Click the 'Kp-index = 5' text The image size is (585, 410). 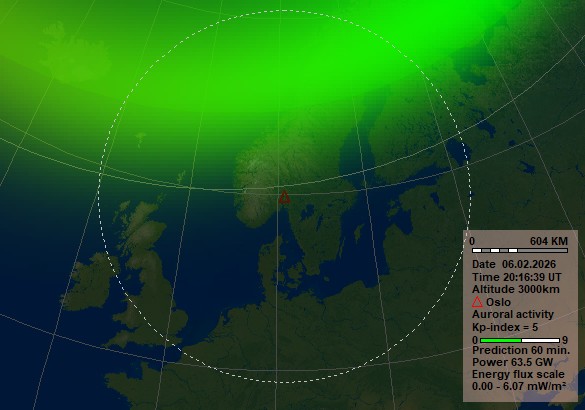505,327
